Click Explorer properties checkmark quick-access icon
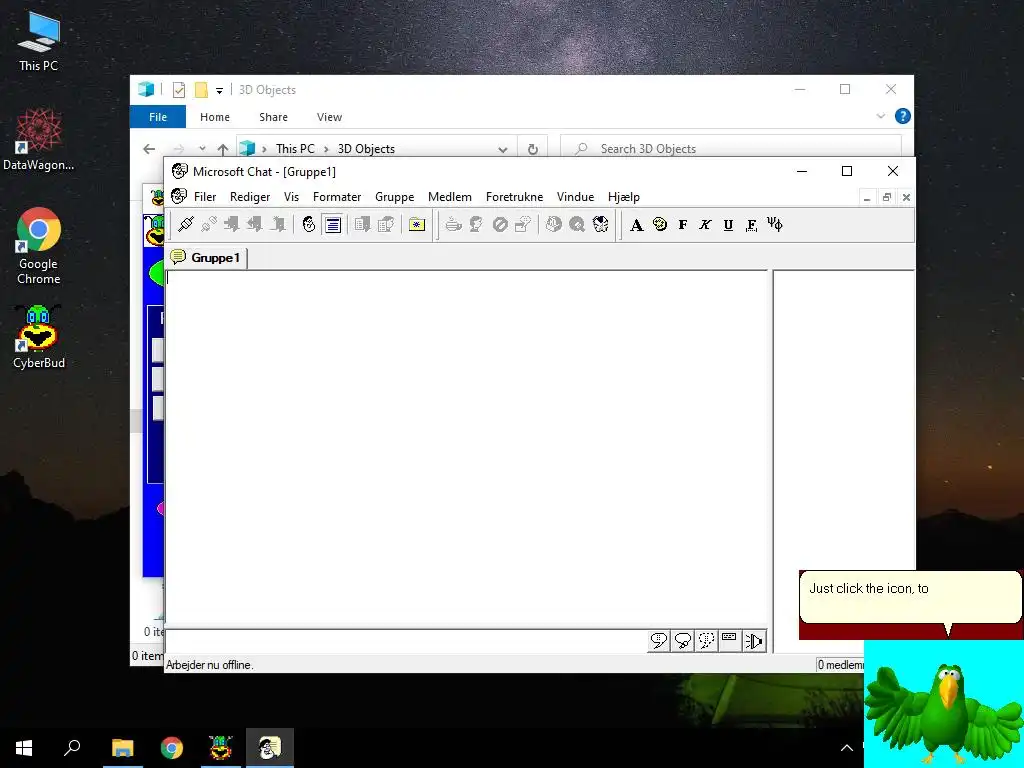Image resolution: width=1024 pixels, height=768 pixels. point(178,90)
